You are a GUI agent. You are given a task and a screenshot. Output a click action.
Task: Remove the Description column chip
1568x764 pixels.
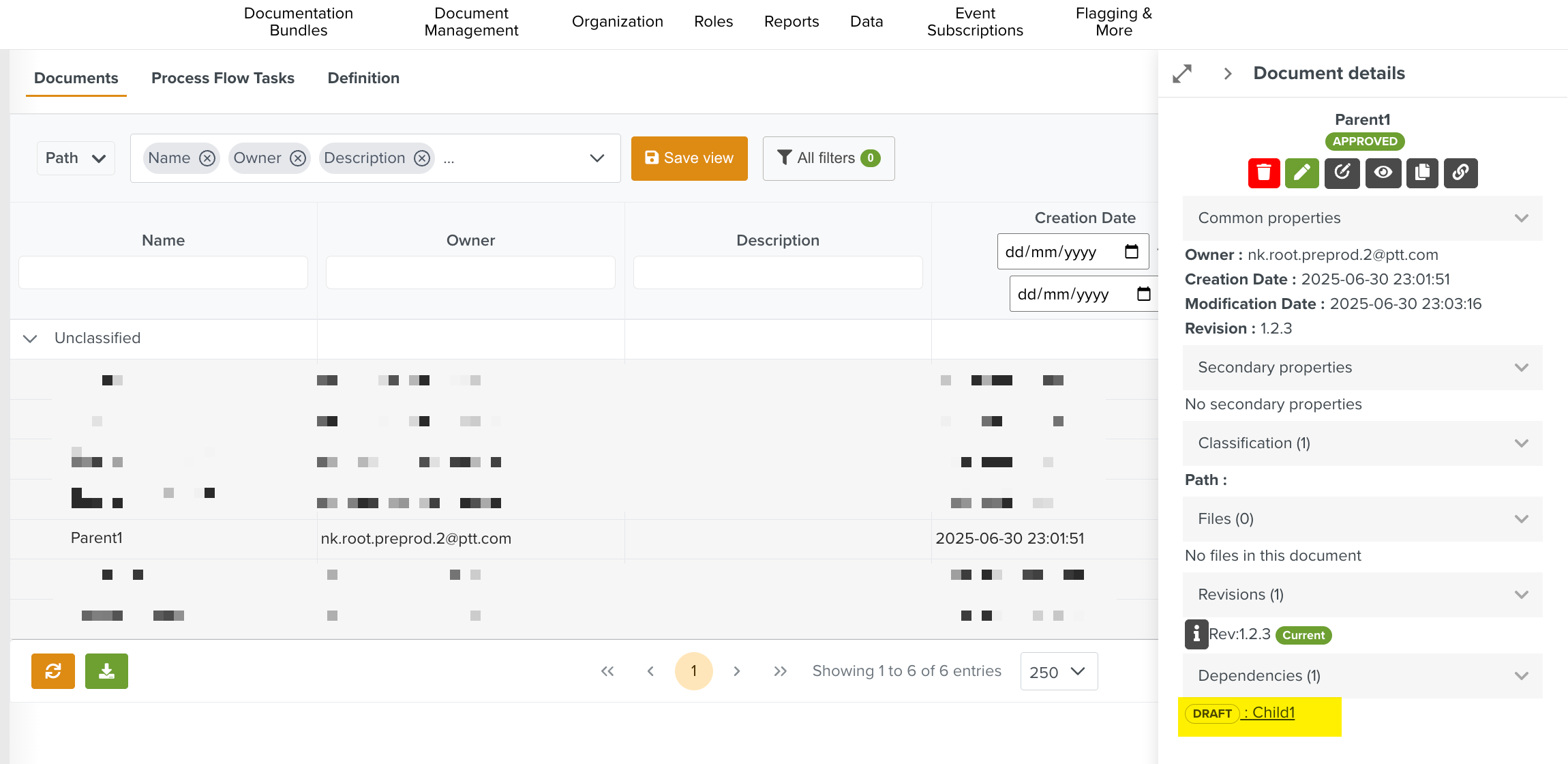pyautogui.click(x=423, y=158)
